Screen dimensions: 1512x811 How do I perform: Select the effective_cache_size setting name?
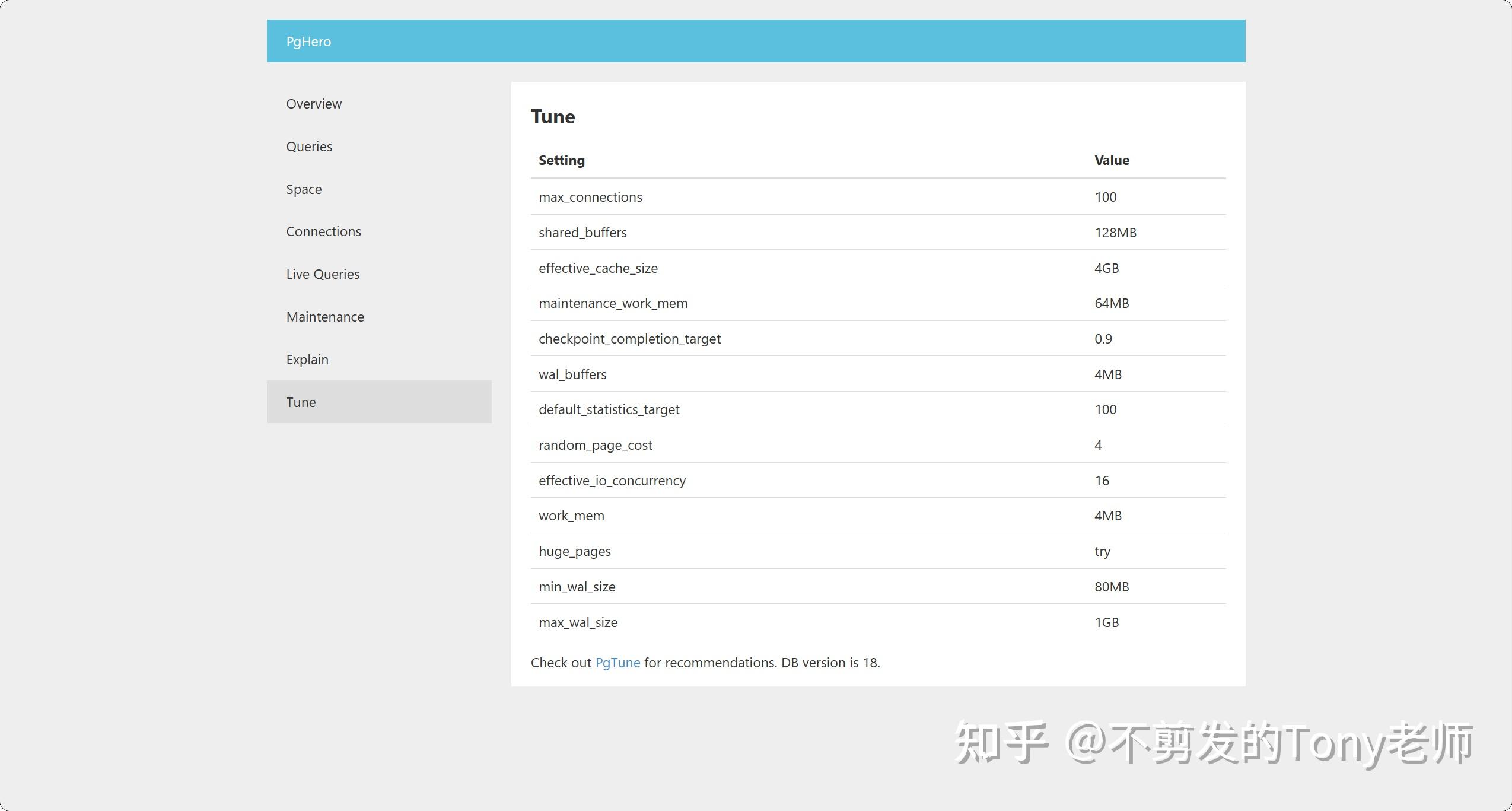click(x=598, y=268)
